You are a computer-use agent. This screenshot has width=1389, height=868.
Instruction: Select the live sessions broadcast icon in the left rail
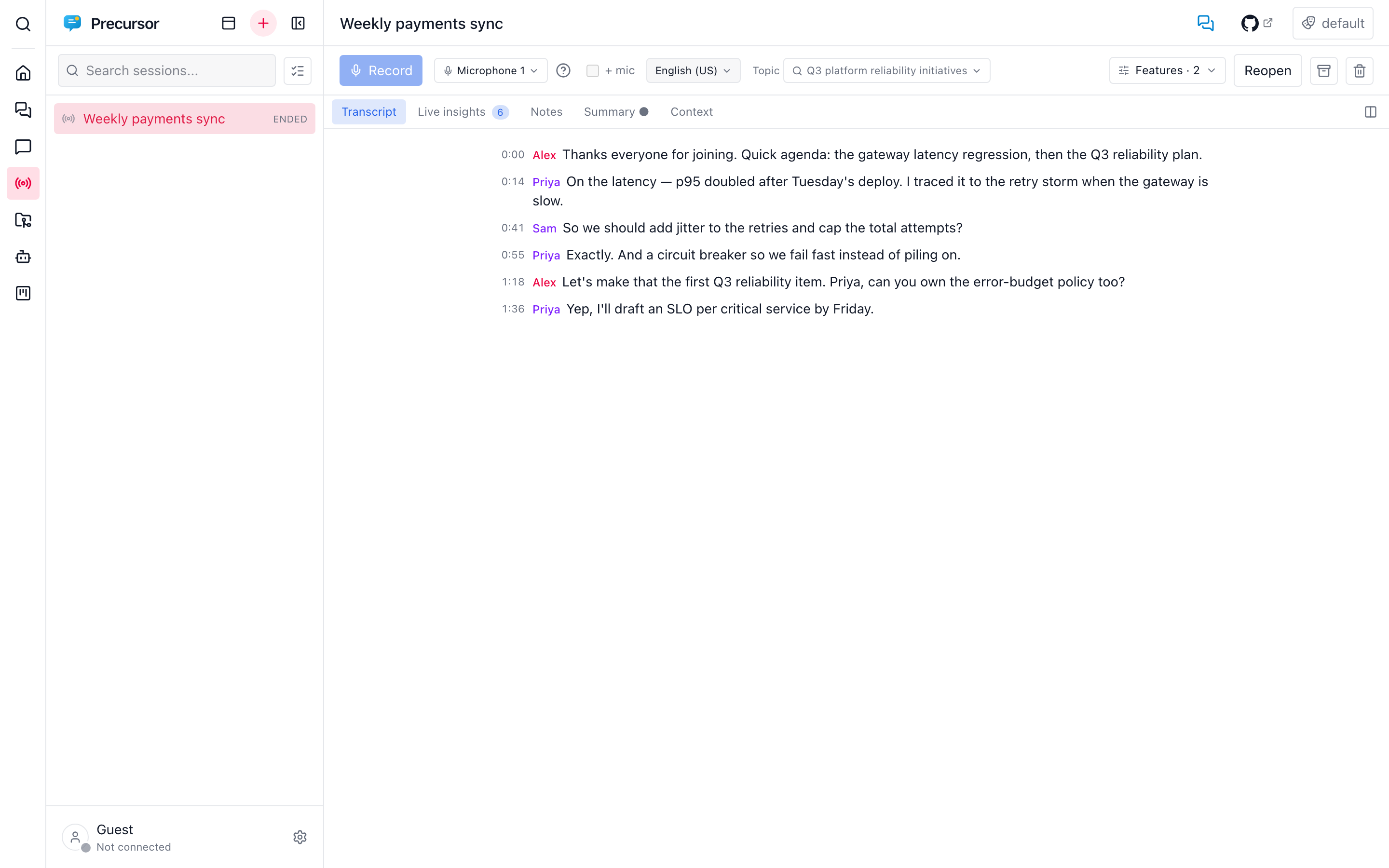point(23,183)
